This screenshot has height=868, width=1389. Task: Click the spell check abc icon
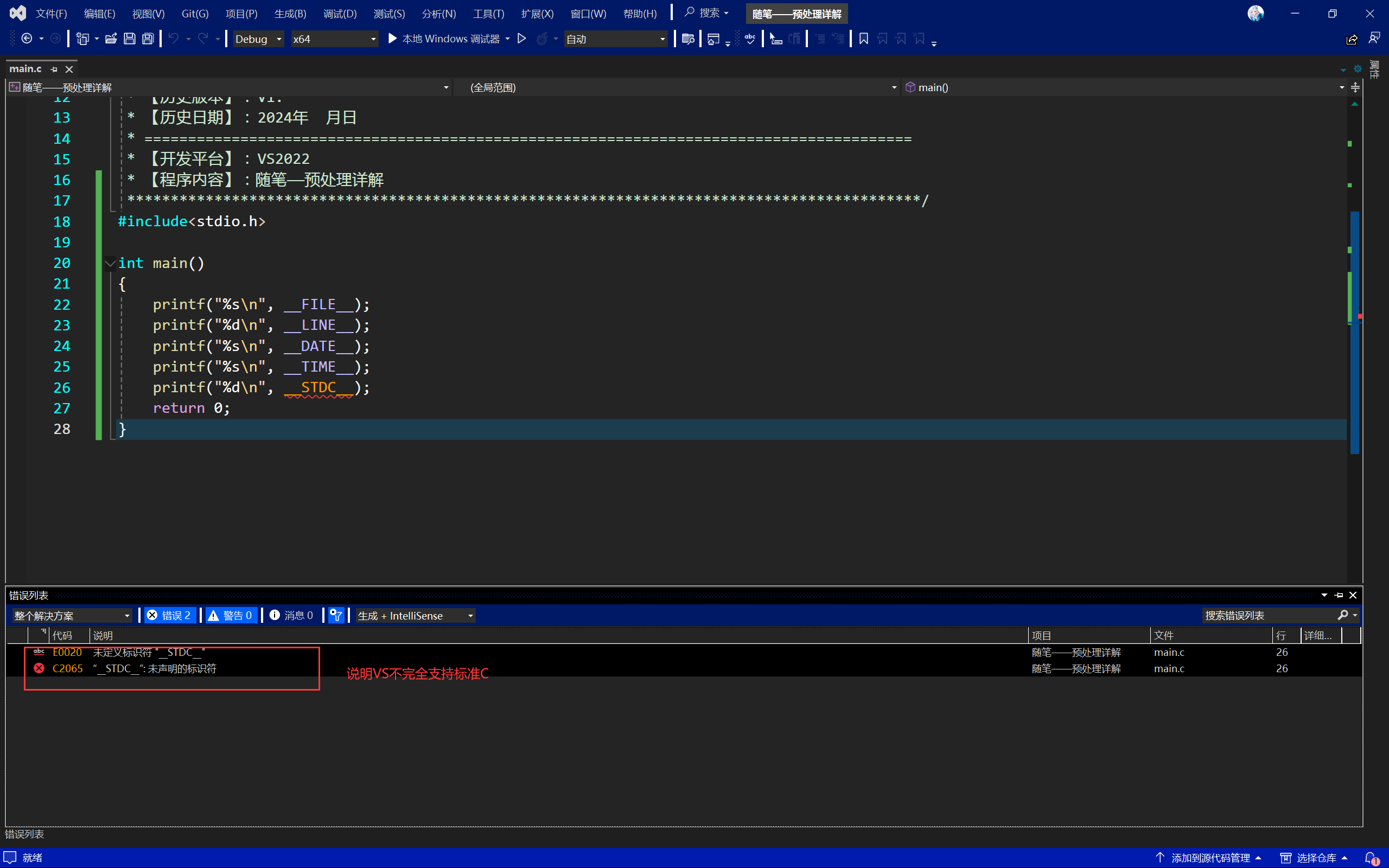[750, 39]
